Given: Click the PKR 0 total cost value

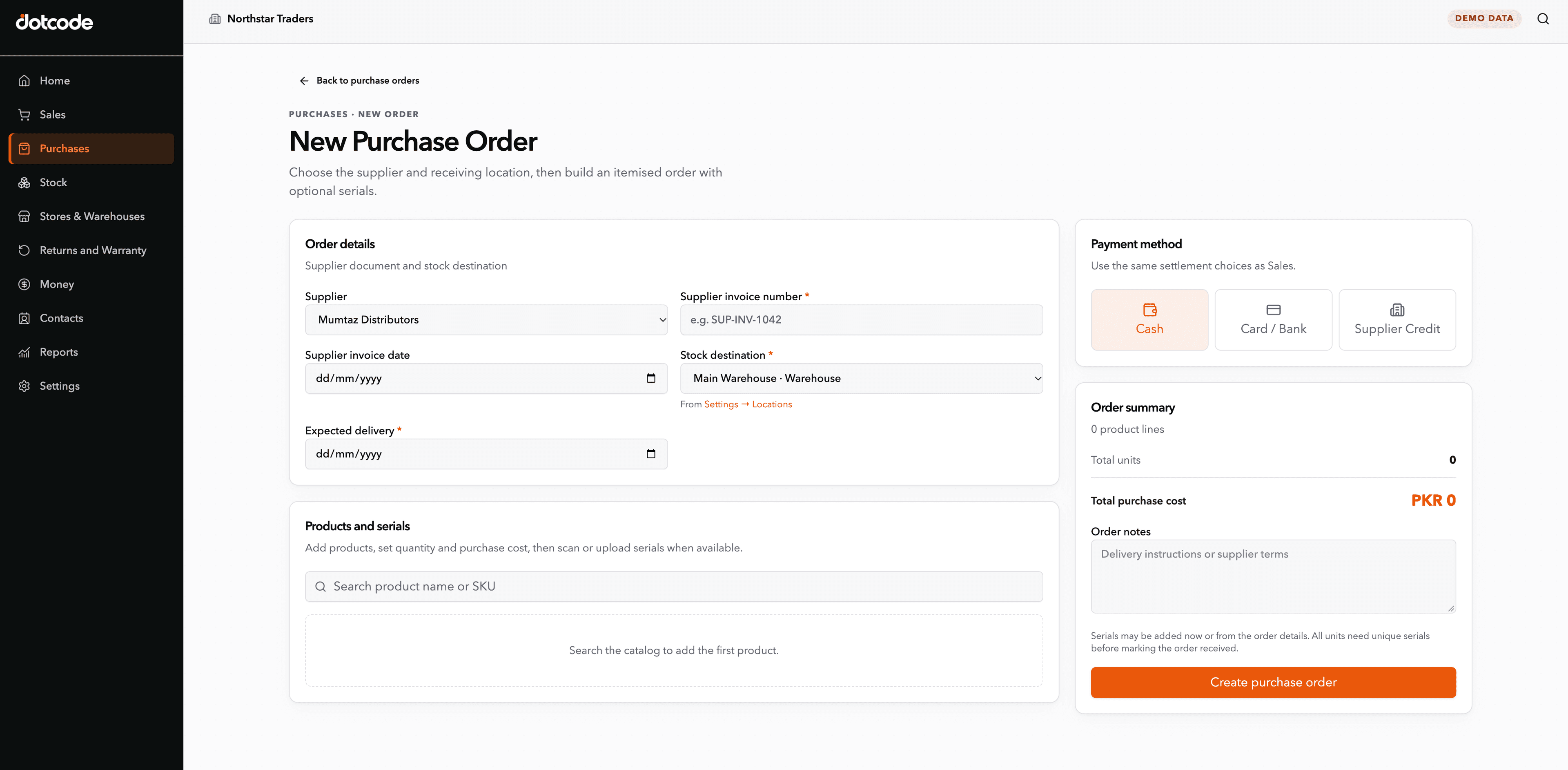Looking at the screenshot, I should (1434, 500).
